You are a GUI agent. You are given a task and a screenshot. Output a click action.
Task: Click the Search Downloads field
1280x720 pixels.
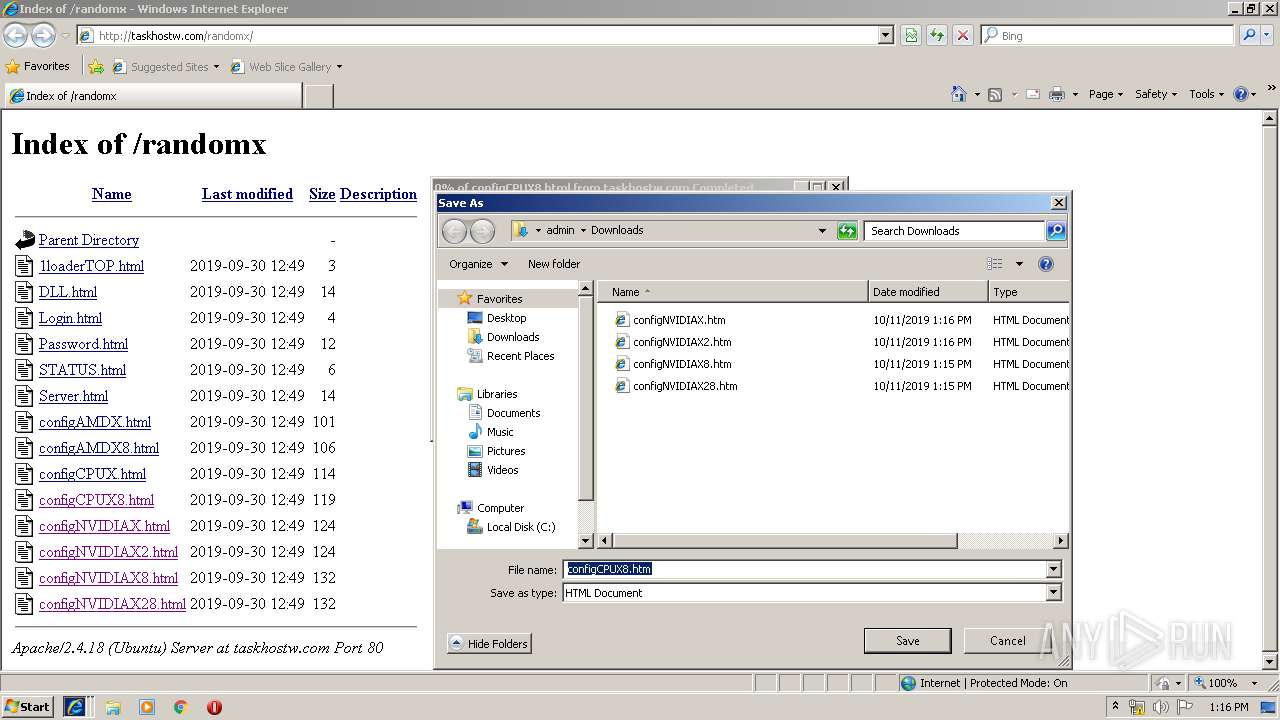click(955, 231)
